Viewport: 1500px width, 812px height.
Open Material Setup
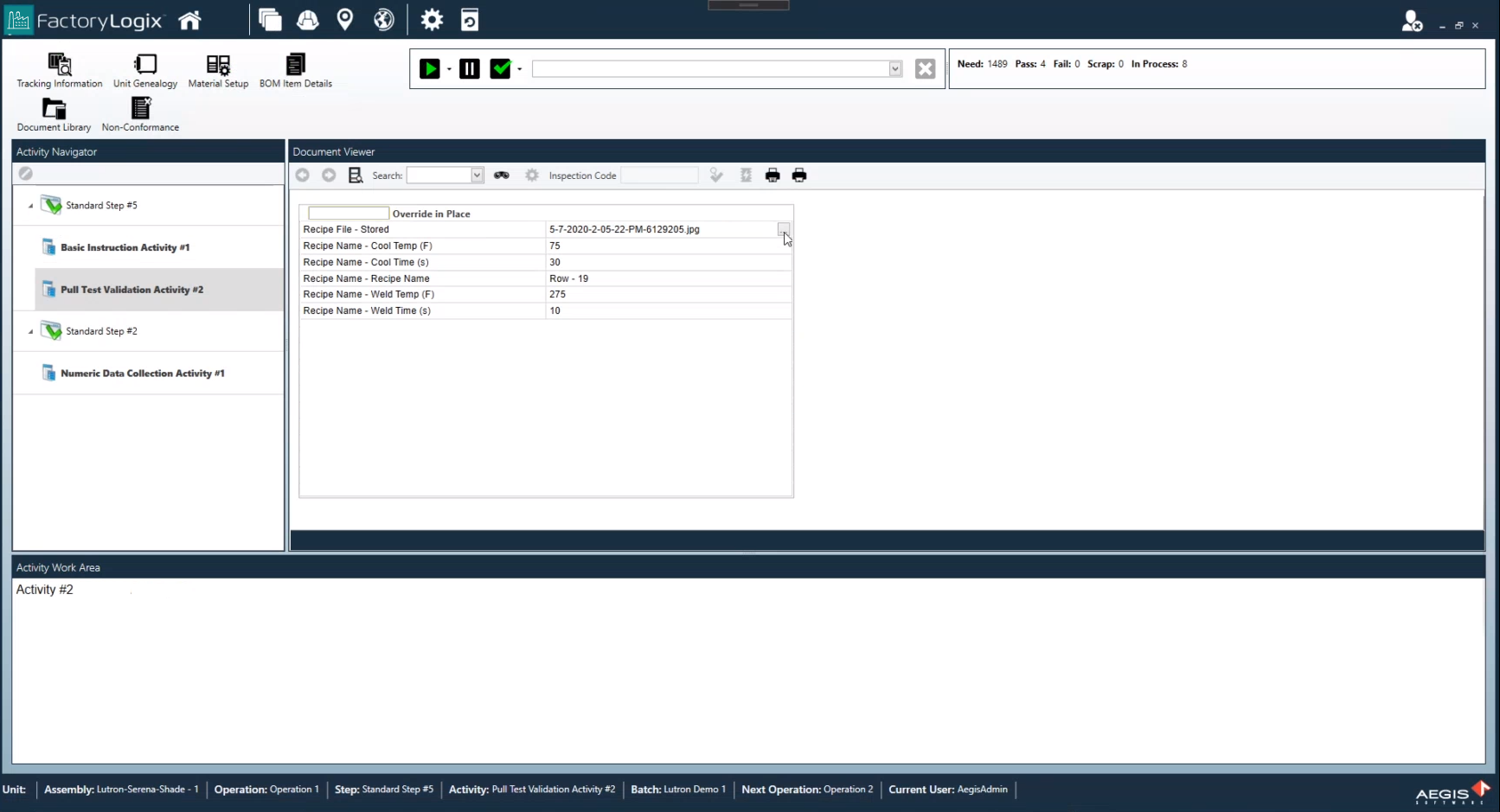(218, 69)
